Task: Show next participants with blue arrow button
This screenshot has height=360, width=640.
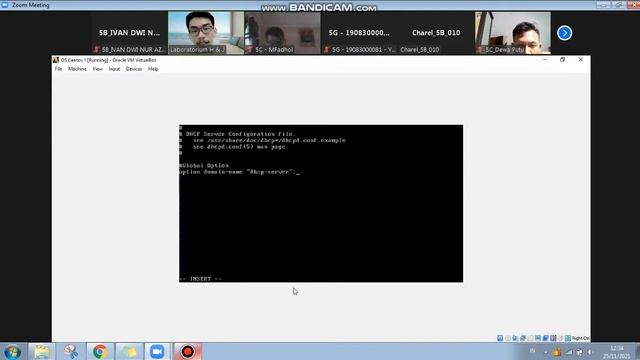Action: tap(564, 33)
